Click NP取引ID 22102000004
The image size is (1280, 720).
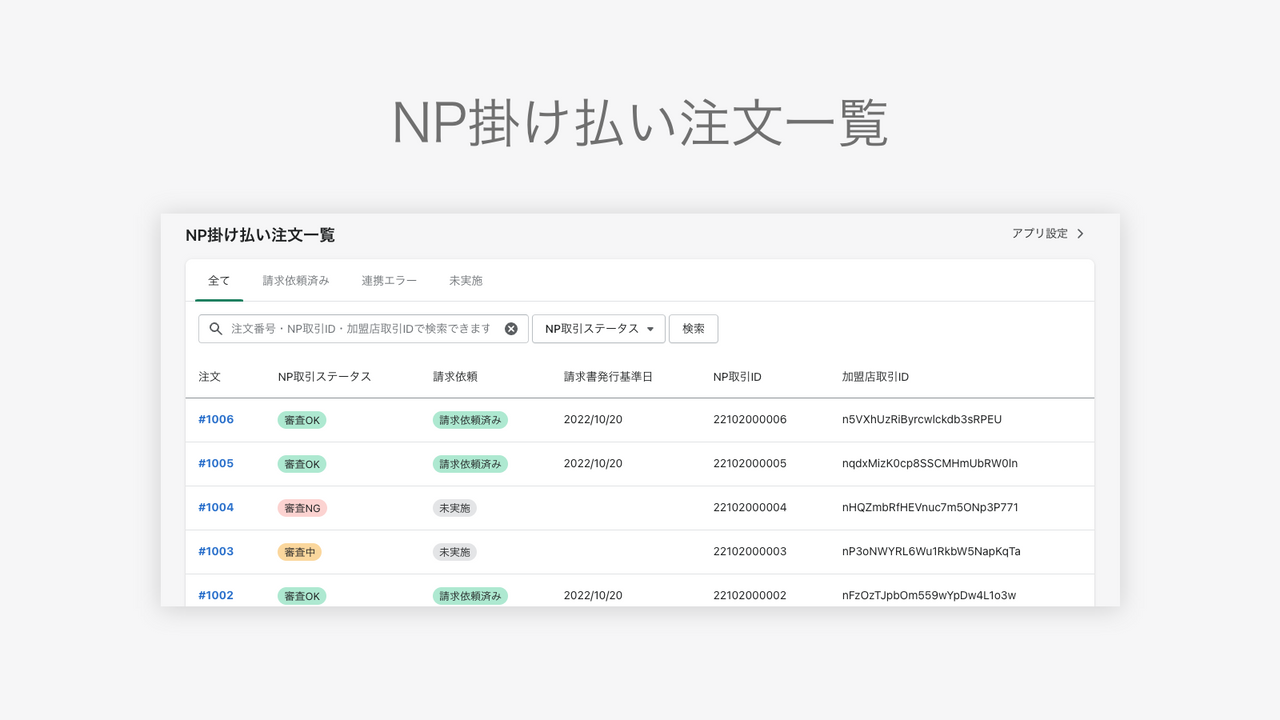(750, 508)
